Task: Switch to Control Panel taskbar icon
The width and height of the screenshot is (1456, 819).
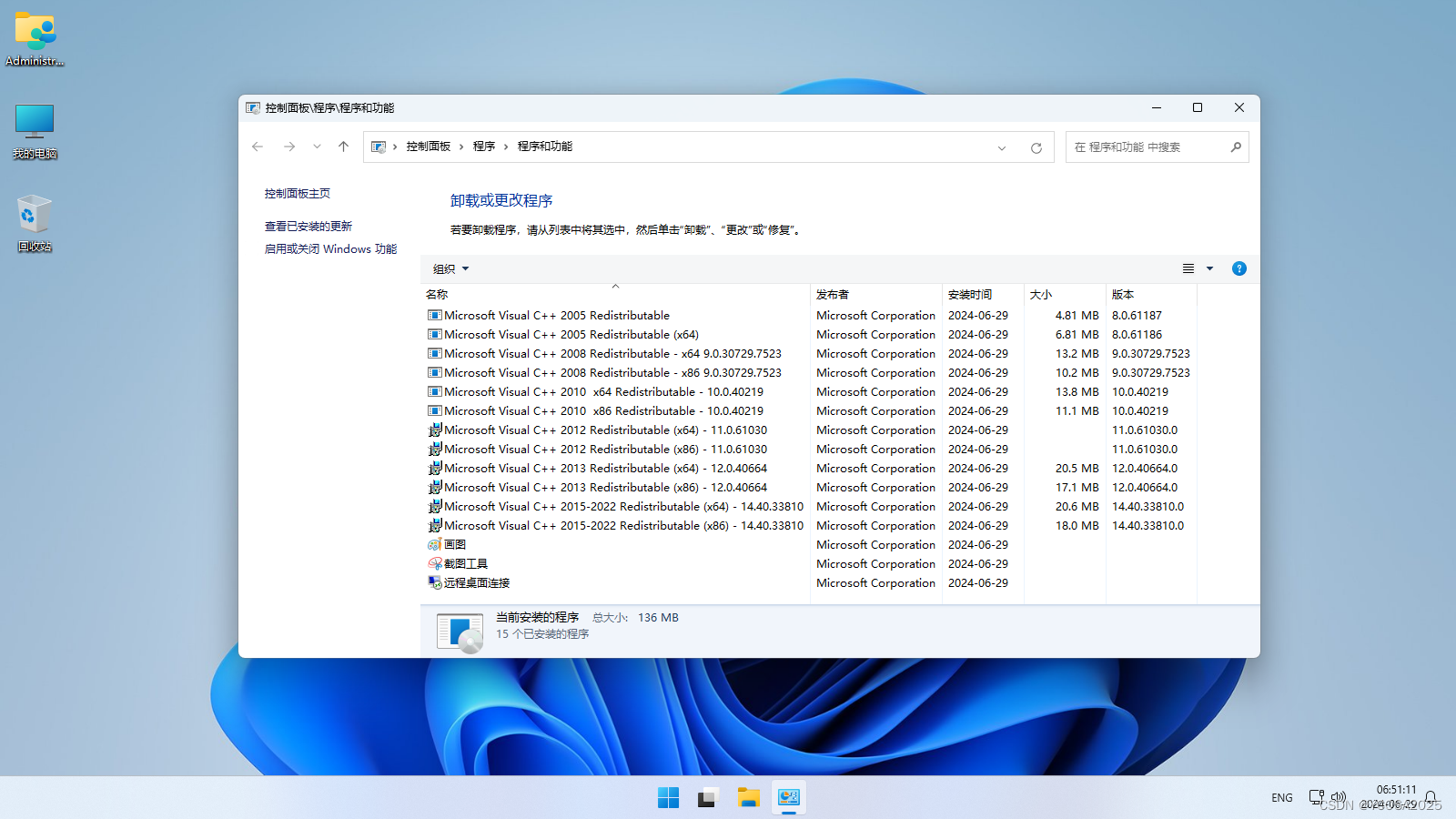Action: point(788,798)
